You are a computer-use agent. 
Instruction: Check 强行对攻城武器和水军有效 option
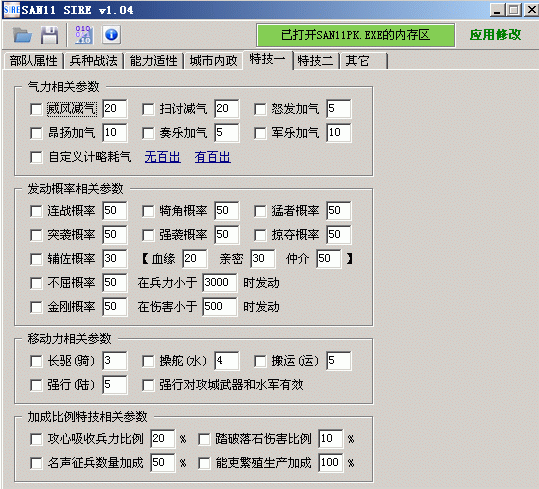[x=148, y=385]
